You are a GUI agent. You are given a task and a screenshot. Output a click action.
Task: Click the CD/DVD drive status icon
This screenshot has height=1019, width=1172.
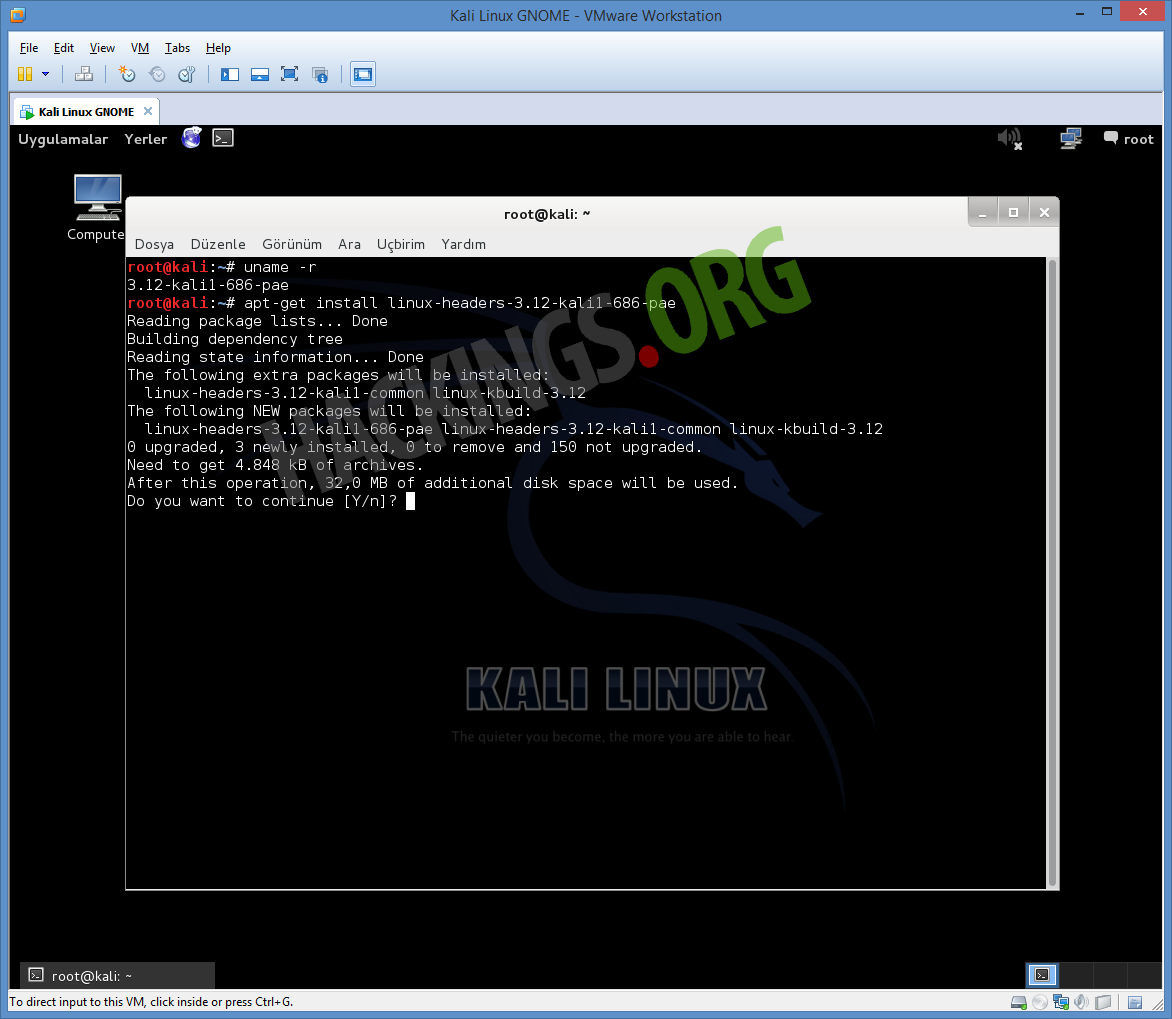1040,1003
